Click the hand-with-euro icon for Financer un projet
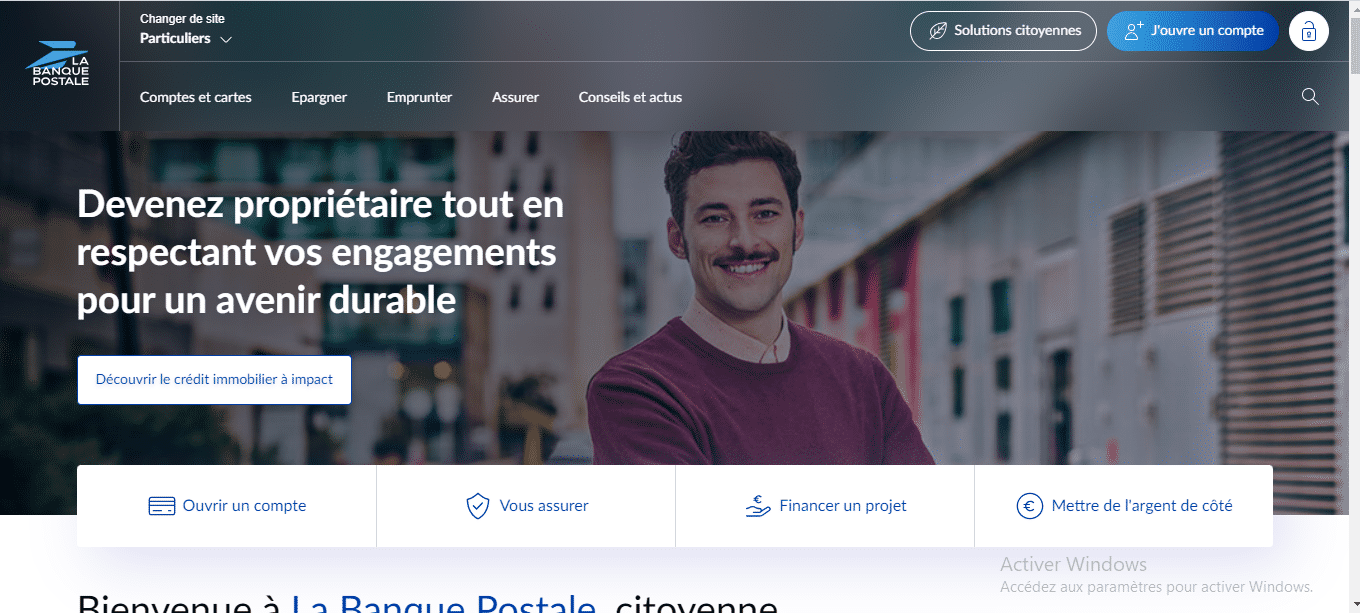Image resolution: width=1360 pixels, height=613 pixels. pos(758,506)
